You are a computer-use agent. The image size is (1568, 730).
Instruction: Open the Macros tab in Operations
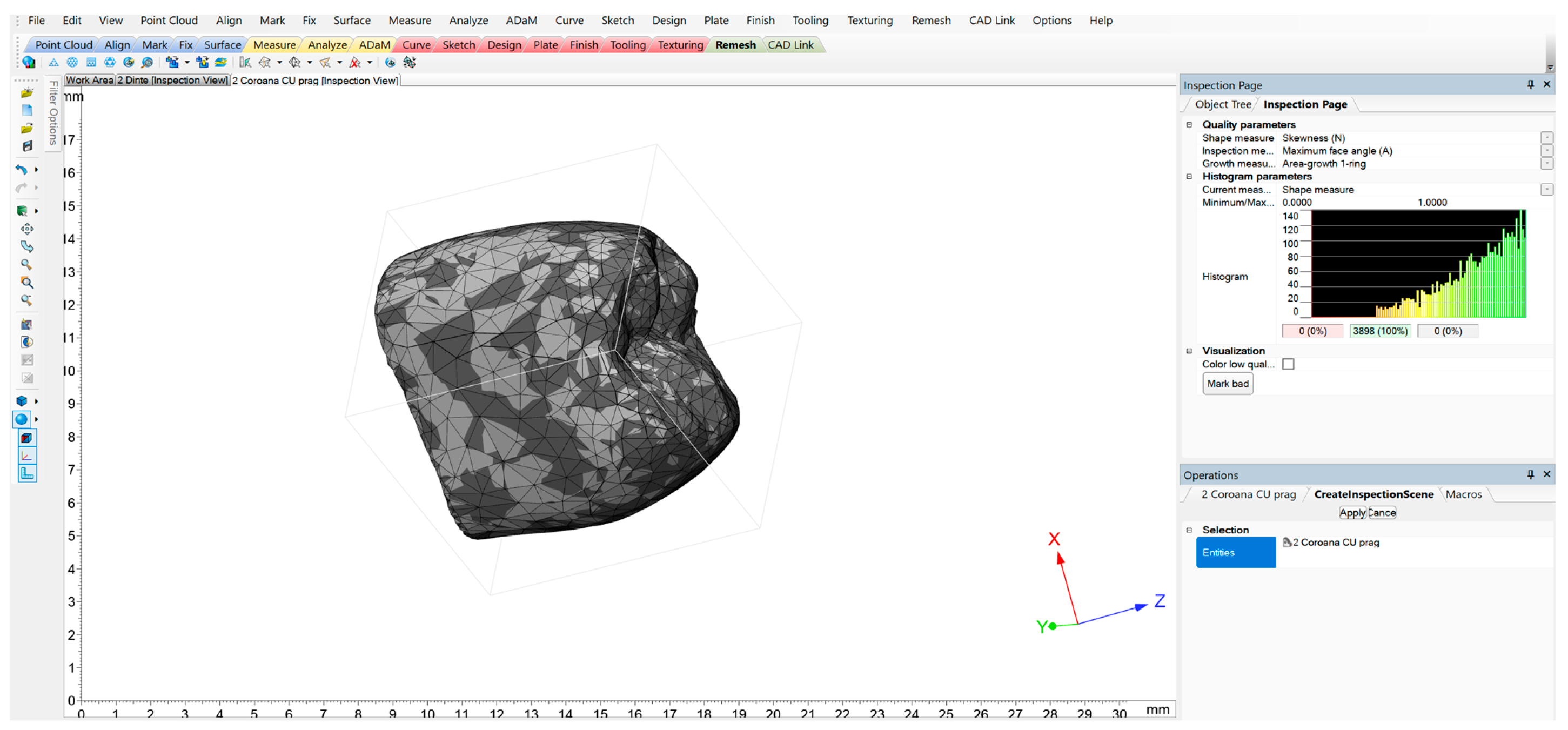coord(1463,494)
